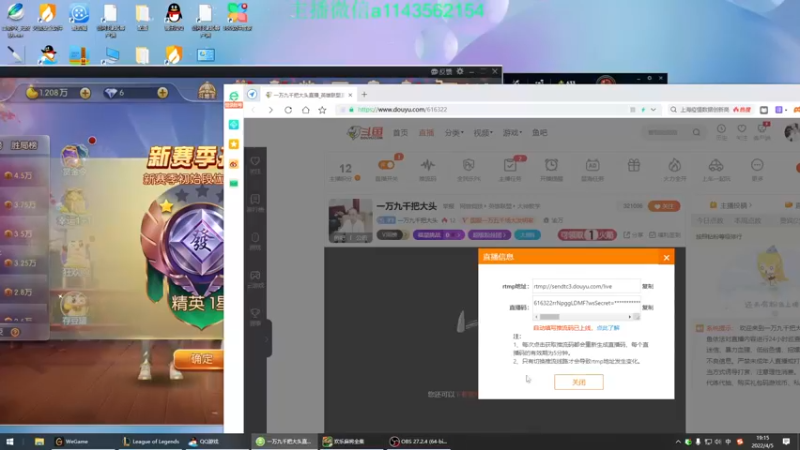Select 直播 in Douyu navigation
Screen dimensions: 800x450
tap(426, 133)
